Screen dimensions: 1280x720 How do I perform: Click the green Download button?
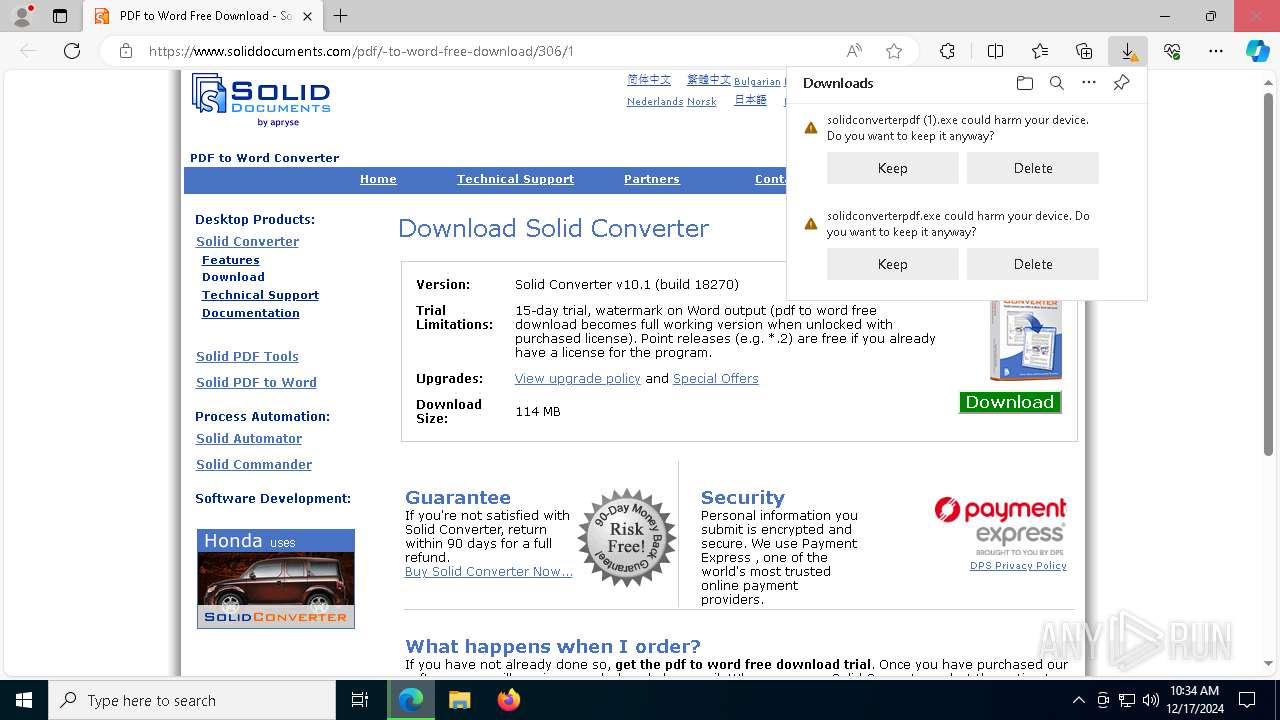(1010, 402)
